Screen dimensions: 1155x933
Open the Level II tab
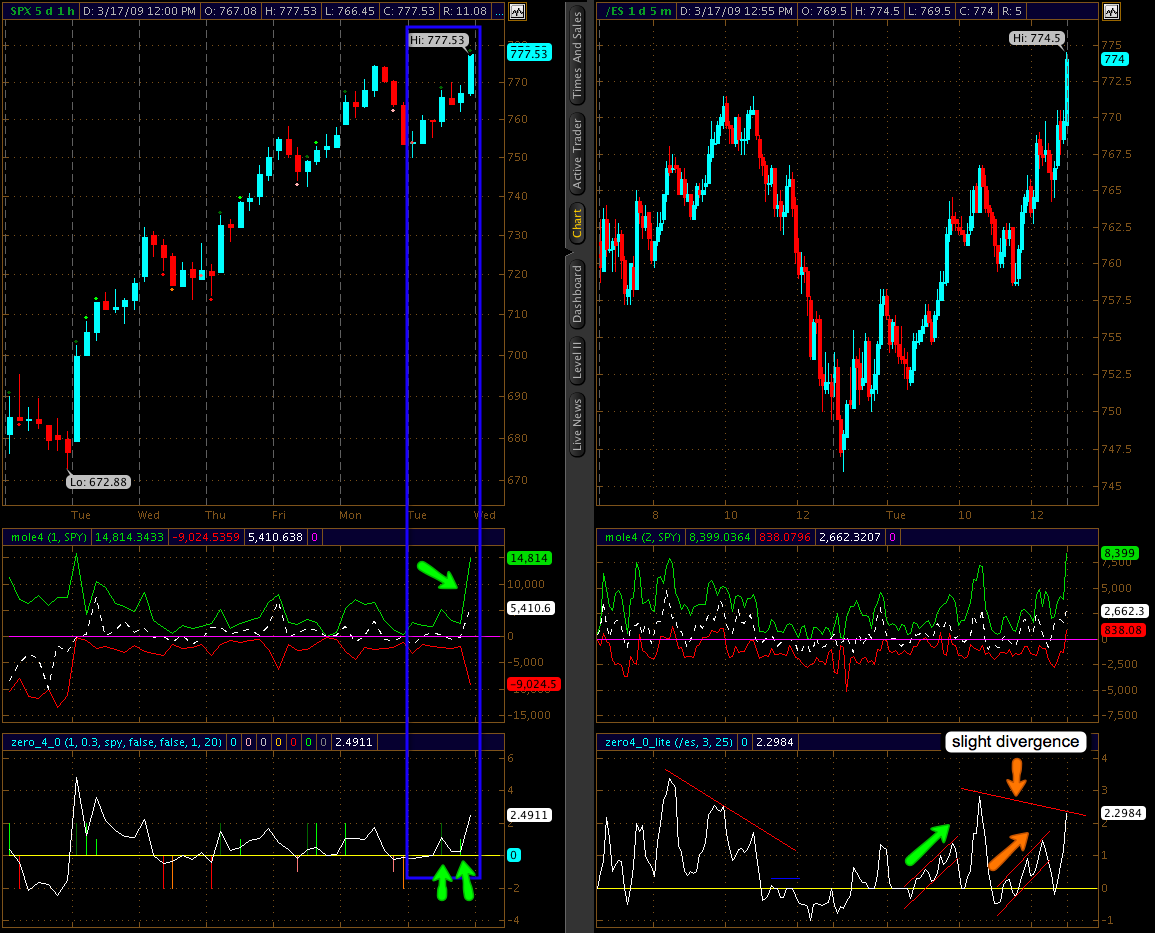point(577,360)
